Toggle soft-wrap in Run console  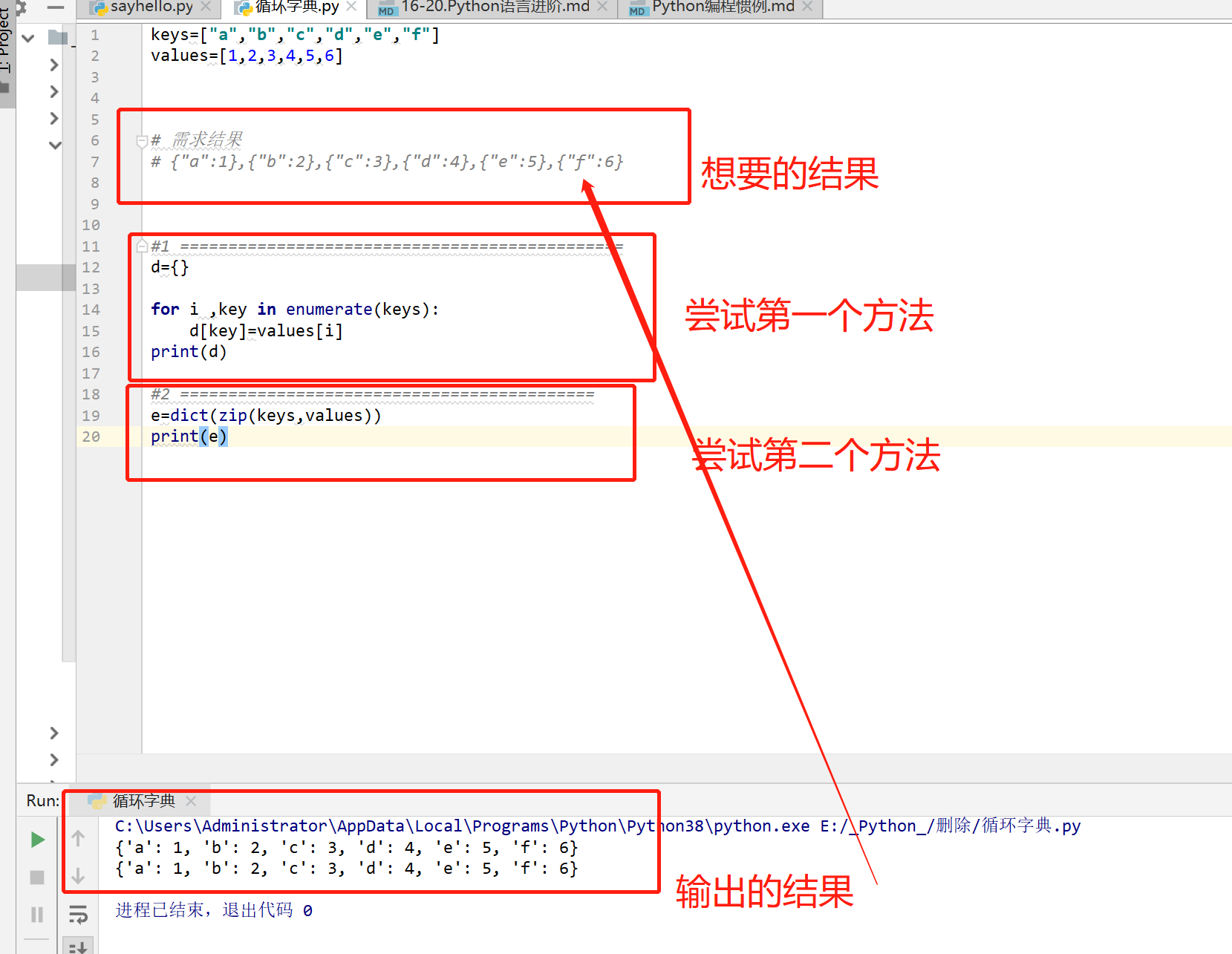click(78, 915)
